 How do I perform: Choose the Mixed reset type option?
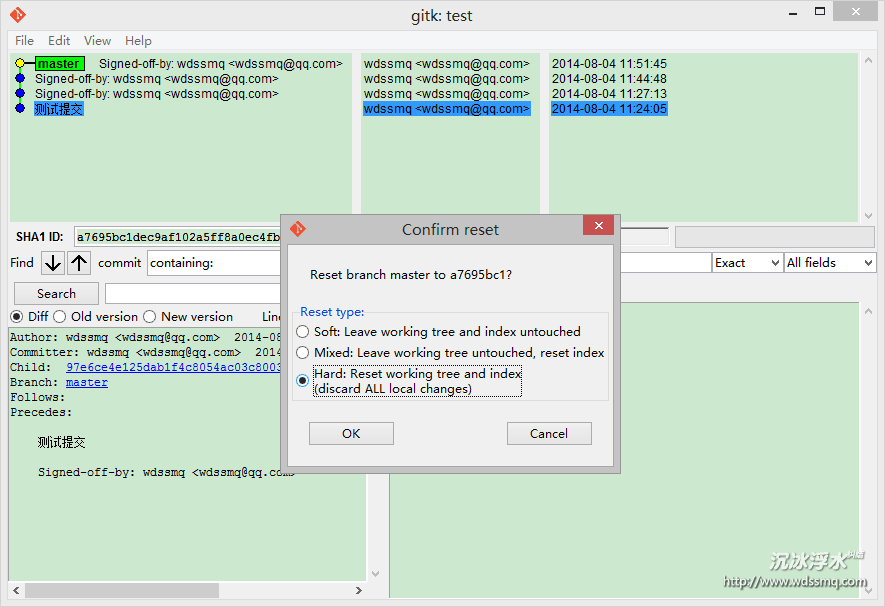pos(303,353)
